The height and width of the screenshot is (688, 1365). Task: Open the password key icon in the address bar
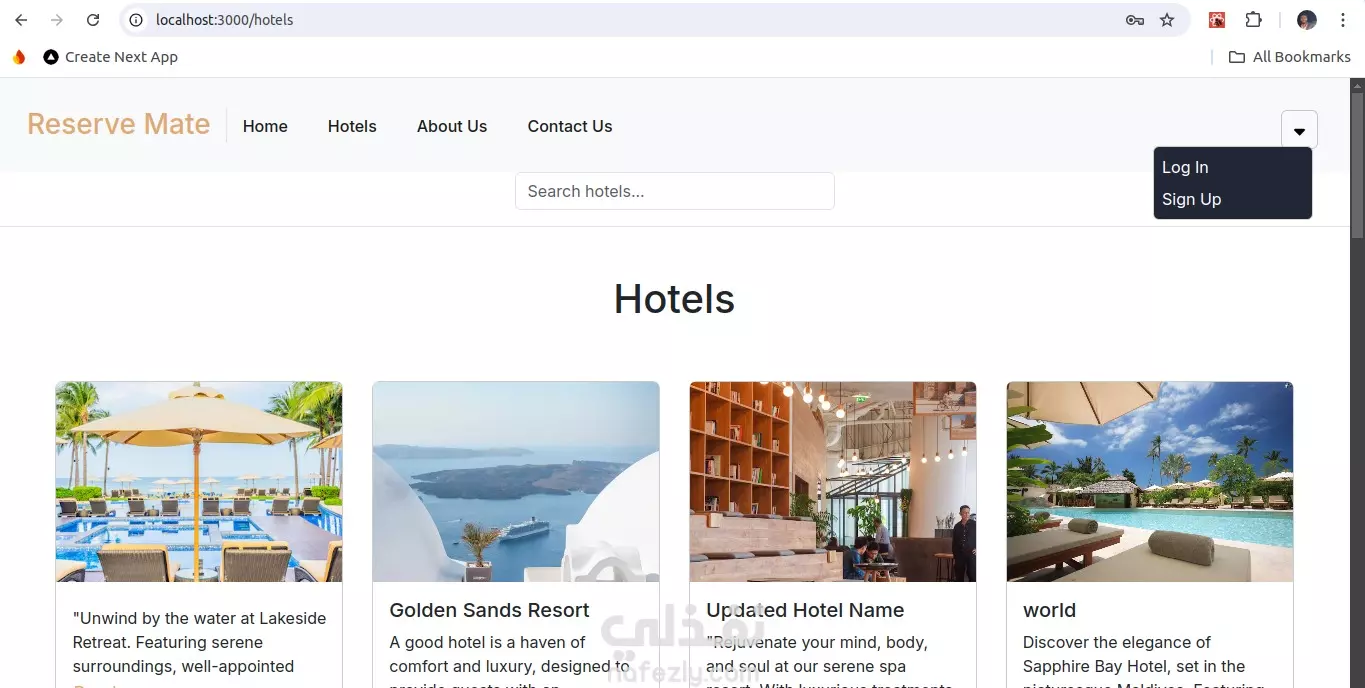(1135, 20)
